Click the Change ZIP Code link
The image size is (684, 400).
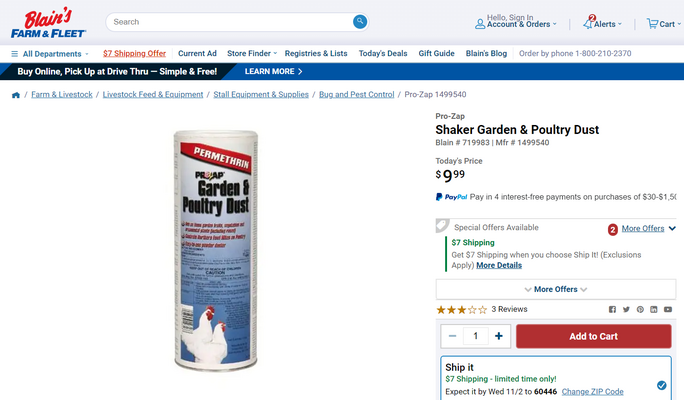point(592,391)
